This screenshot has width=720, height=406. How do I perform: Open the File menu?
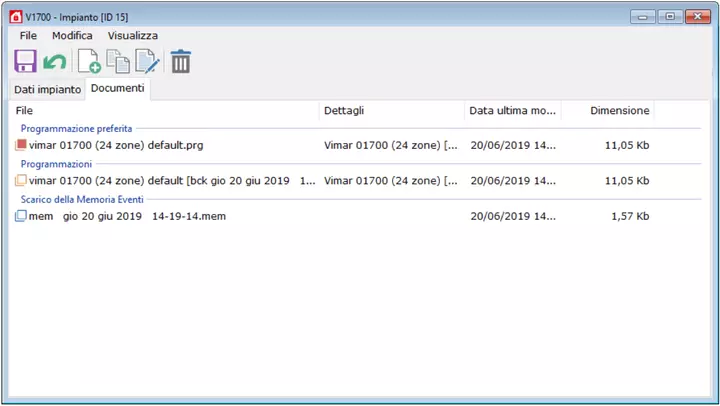(x=28, y=35)
